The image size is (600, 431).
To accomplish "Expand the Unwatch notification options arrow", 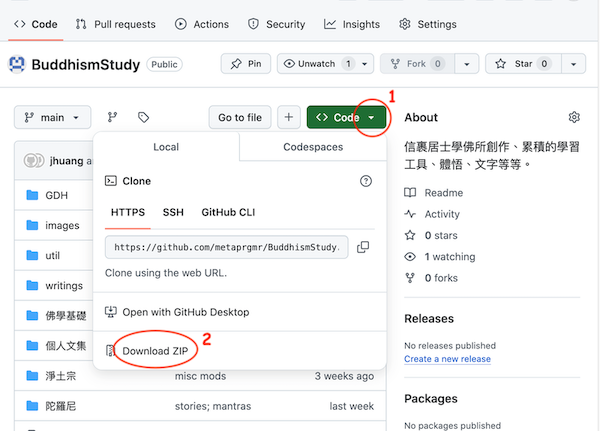I will (365, 64).
